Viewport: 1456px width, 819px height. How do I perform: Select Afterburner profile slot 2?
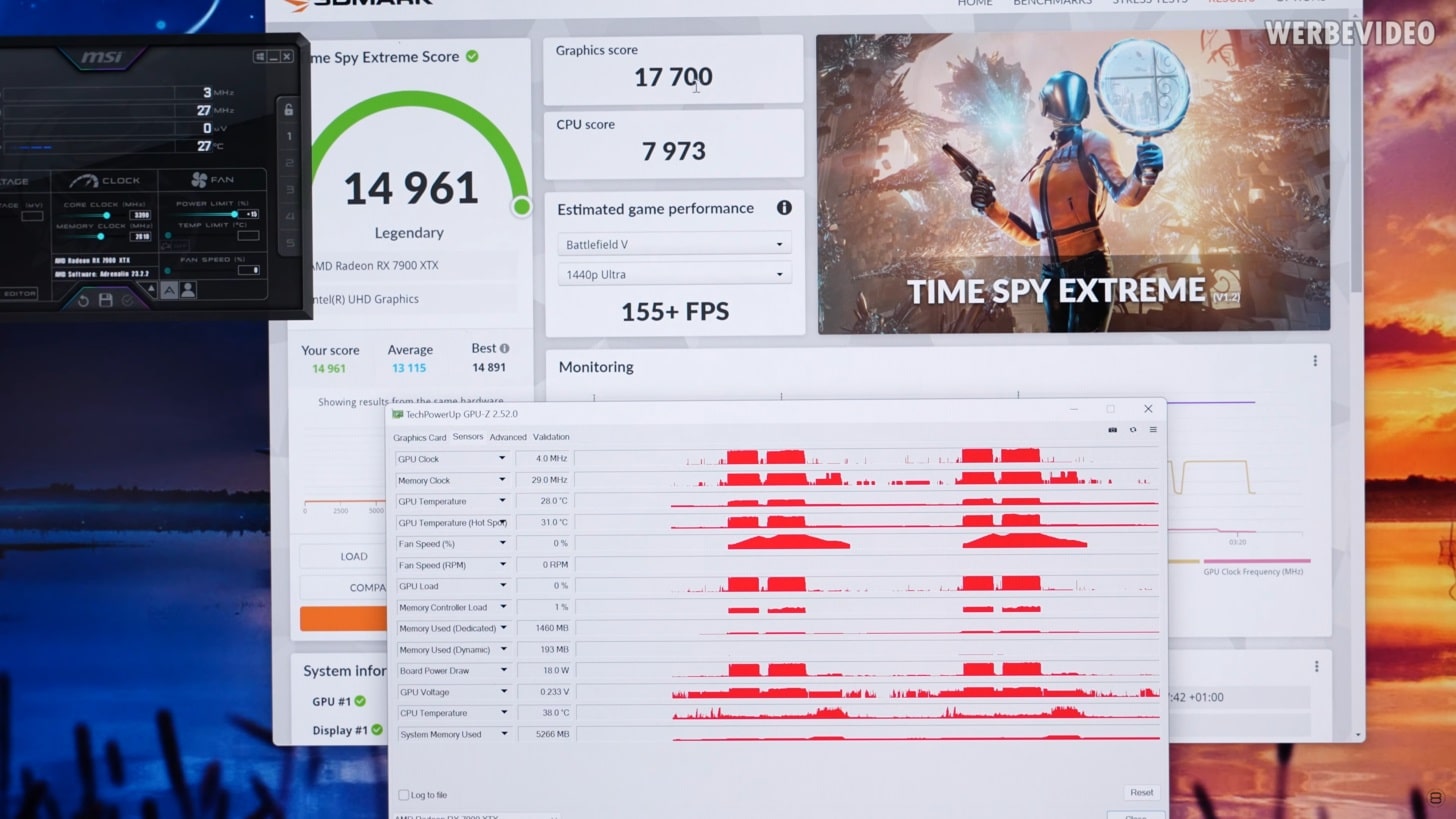click(290, 163)
